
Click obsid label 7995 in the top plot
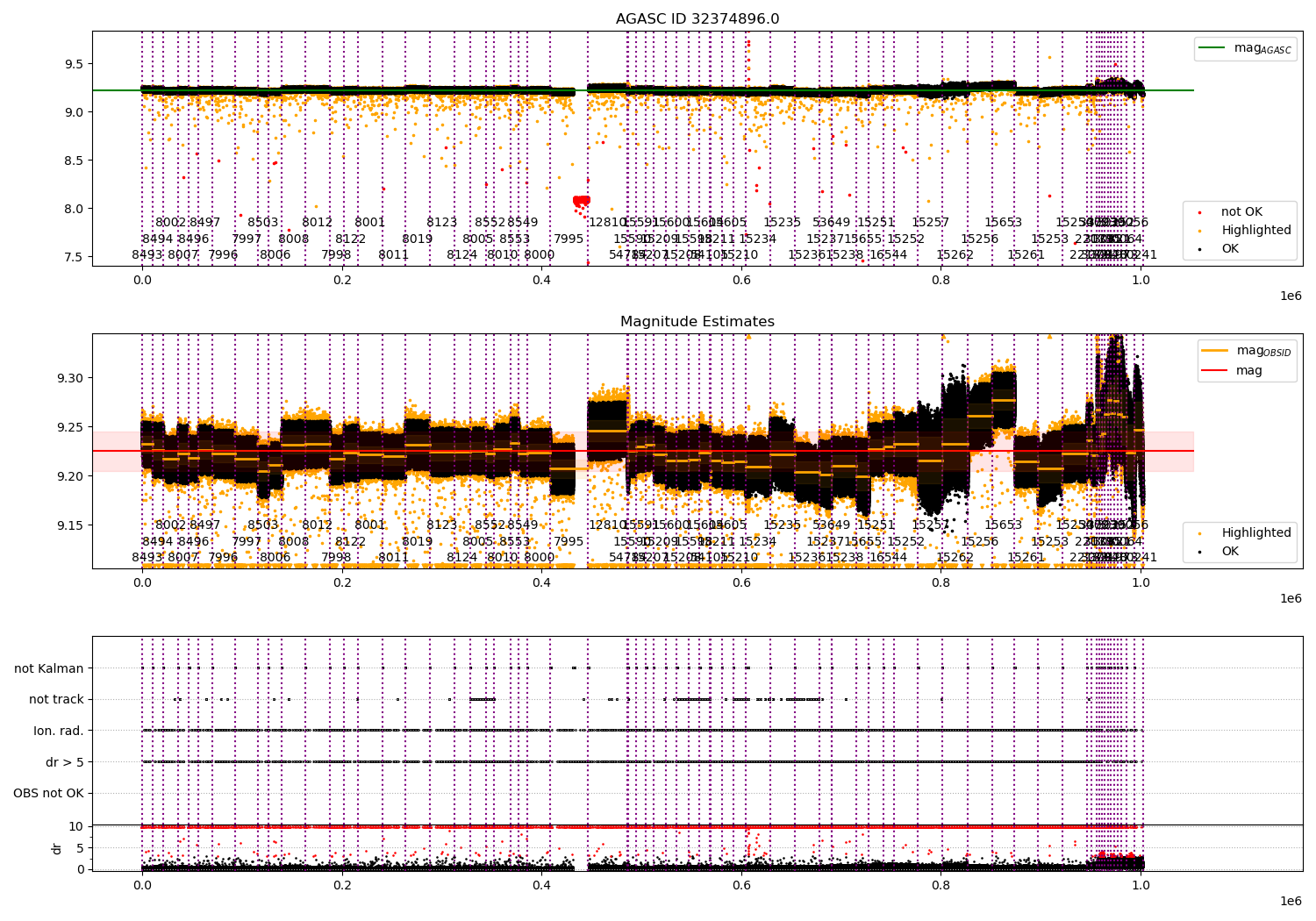pyautogui.click(x=569, y=239)
